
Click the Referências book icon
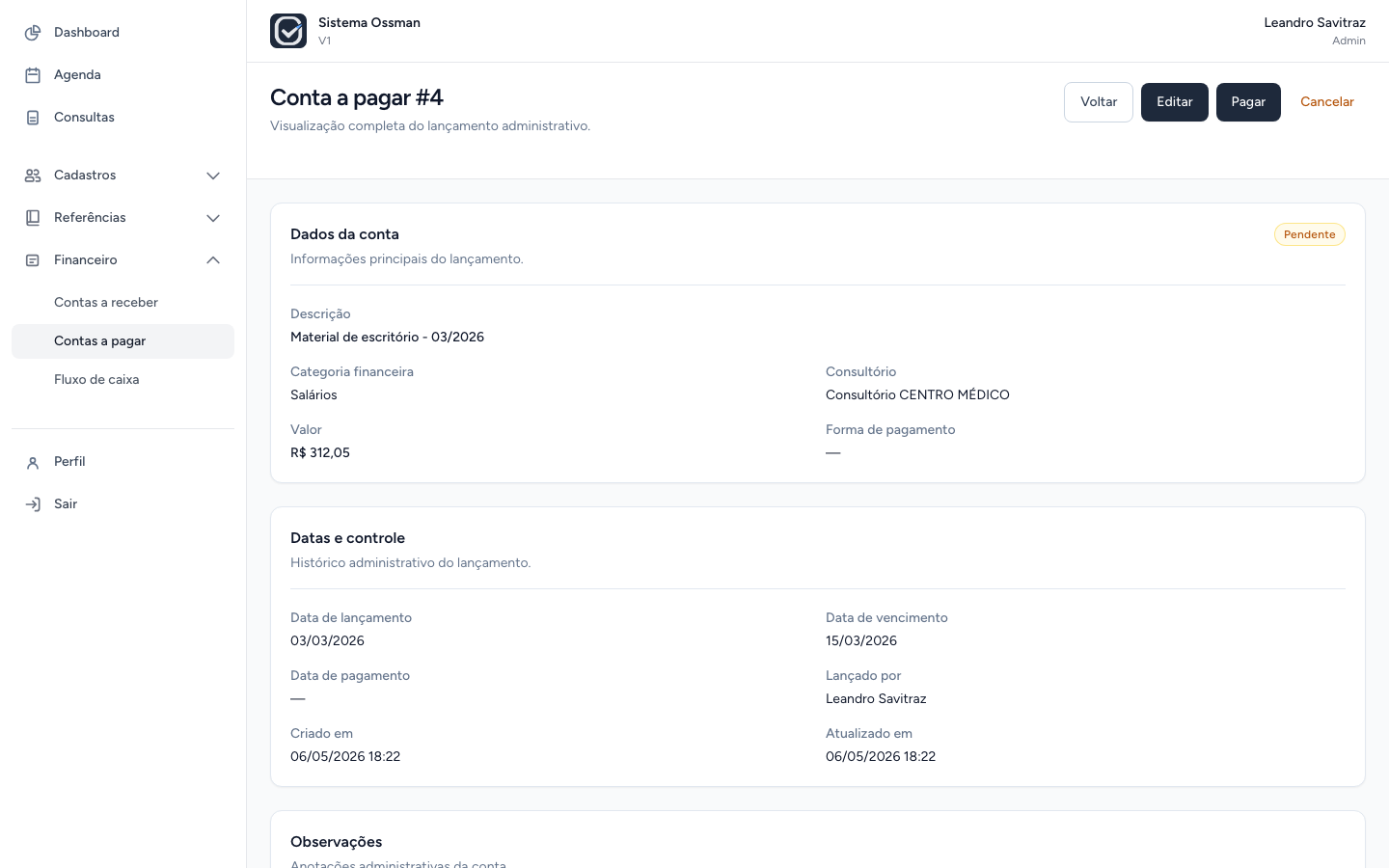click(33, 218)
